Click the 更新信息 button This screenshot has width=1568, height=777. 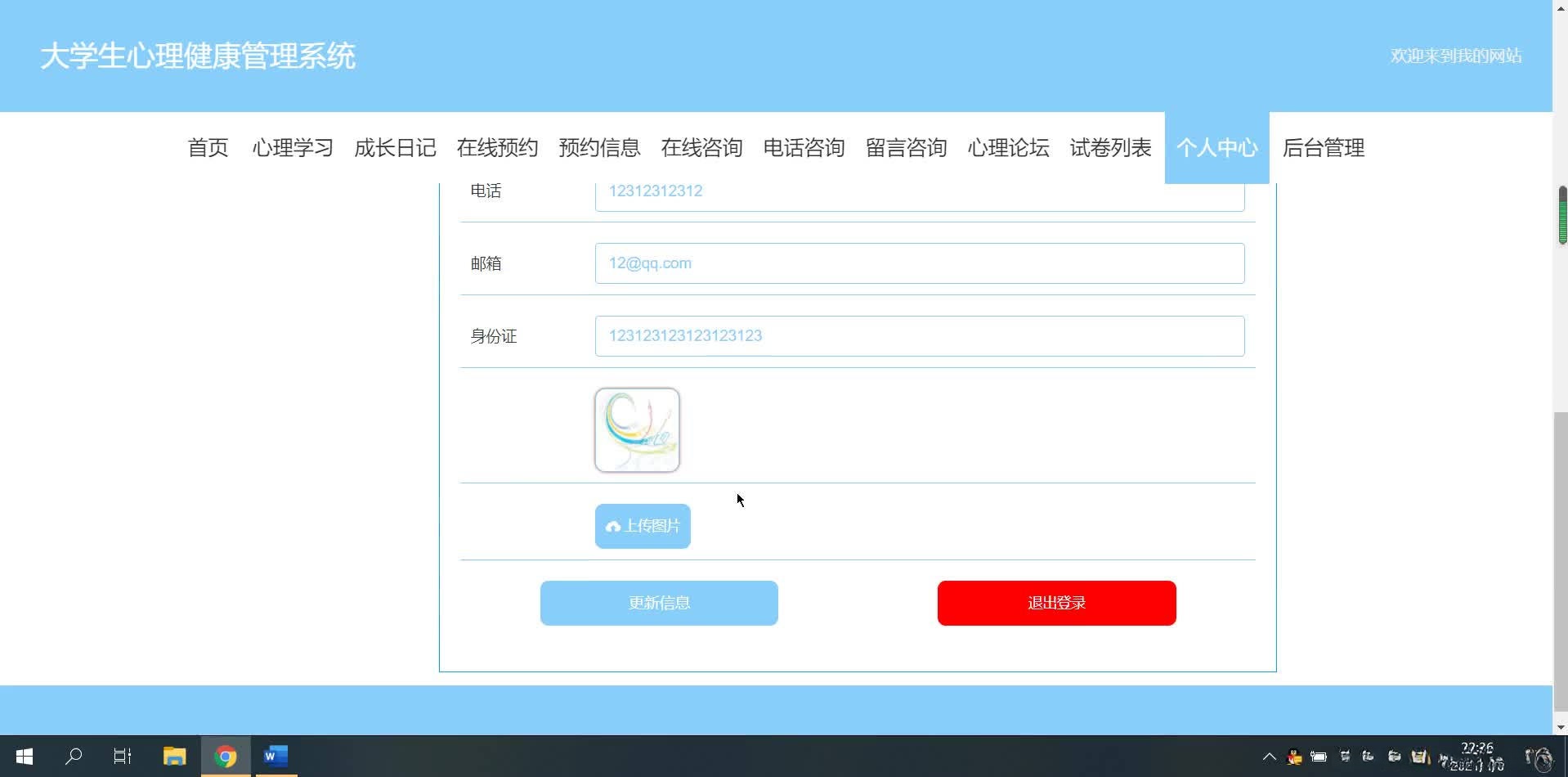pyautogui.click(x=658, y=603)
